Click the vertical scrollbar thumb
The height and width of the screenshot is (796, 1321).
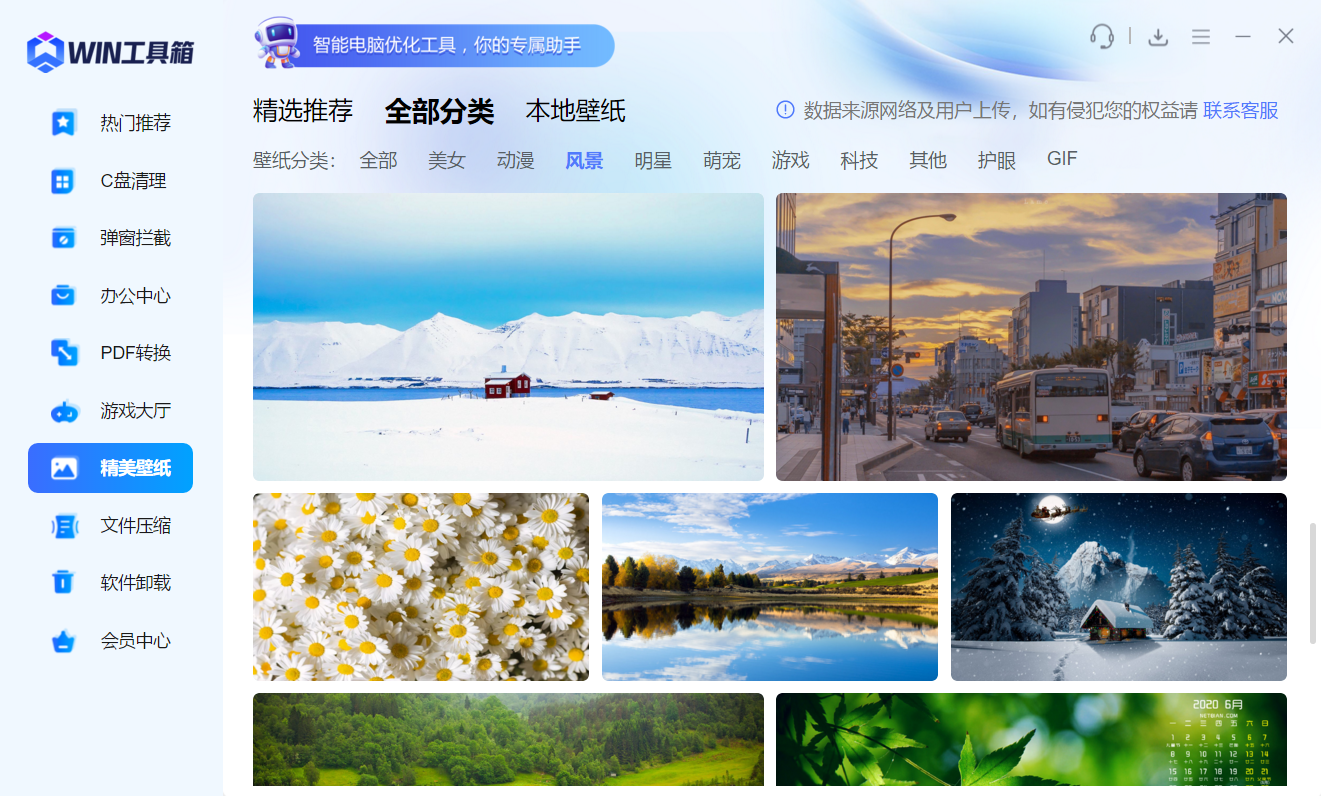tap(1313, 583)
